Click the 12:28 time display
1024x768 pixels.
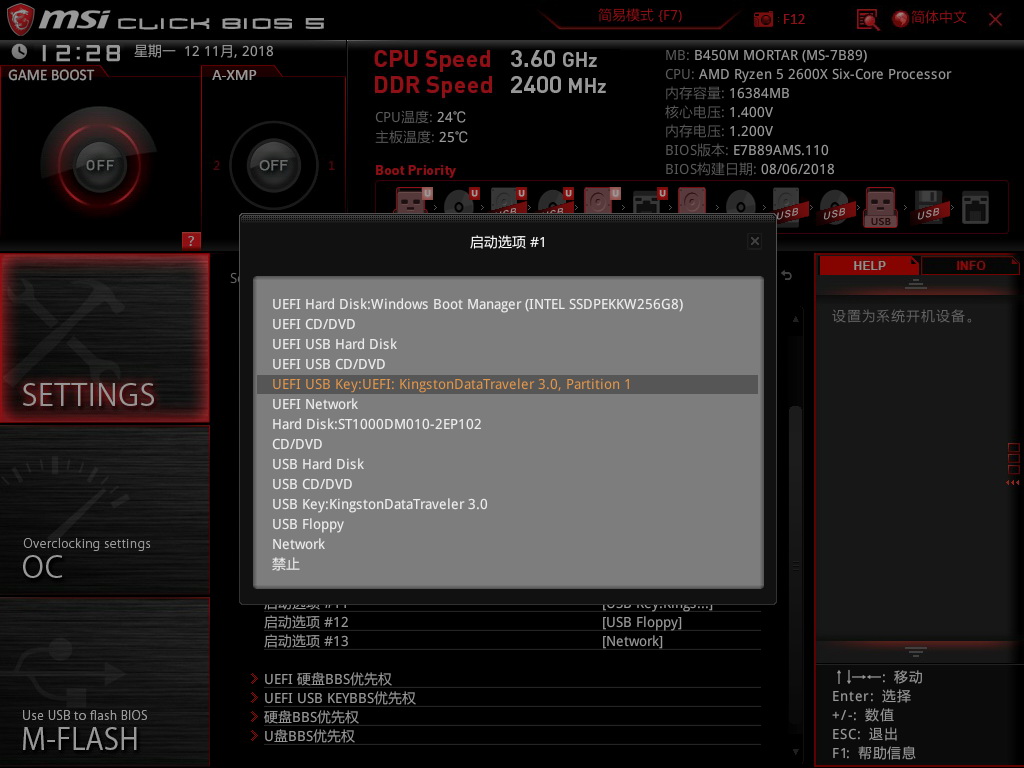80,52
